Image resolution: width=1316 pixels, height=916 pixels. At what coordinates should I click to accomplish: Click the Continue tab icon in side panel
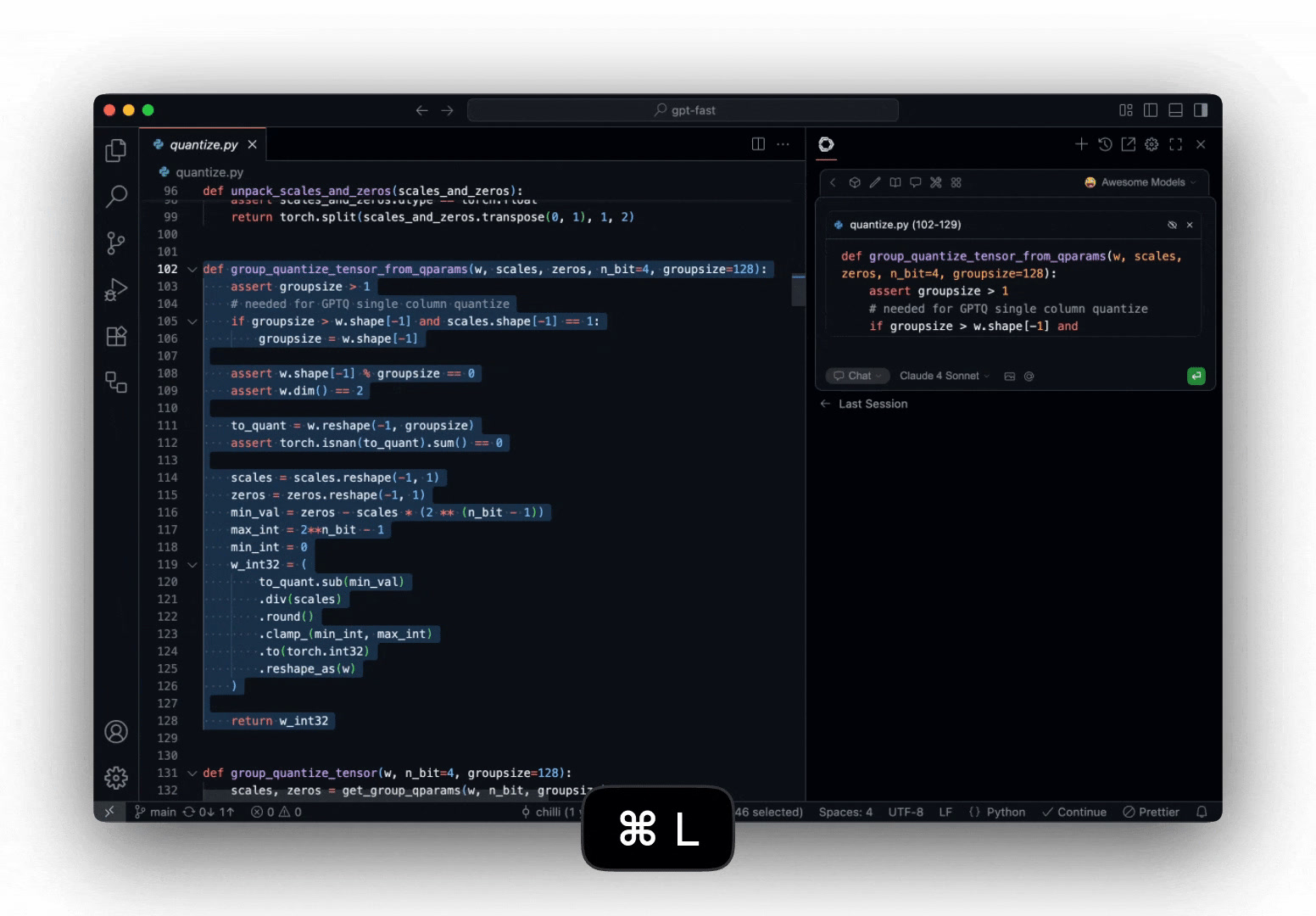click(826, 144)
